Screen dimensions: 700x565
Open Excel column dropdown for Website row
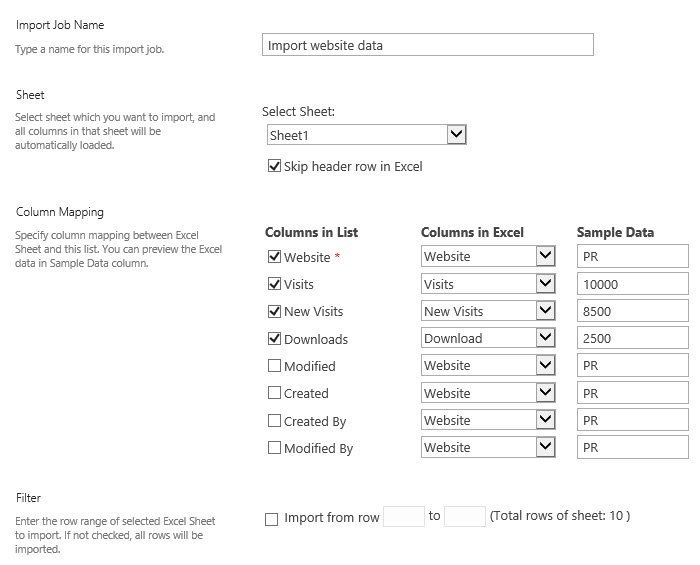[x=488, y=257]
